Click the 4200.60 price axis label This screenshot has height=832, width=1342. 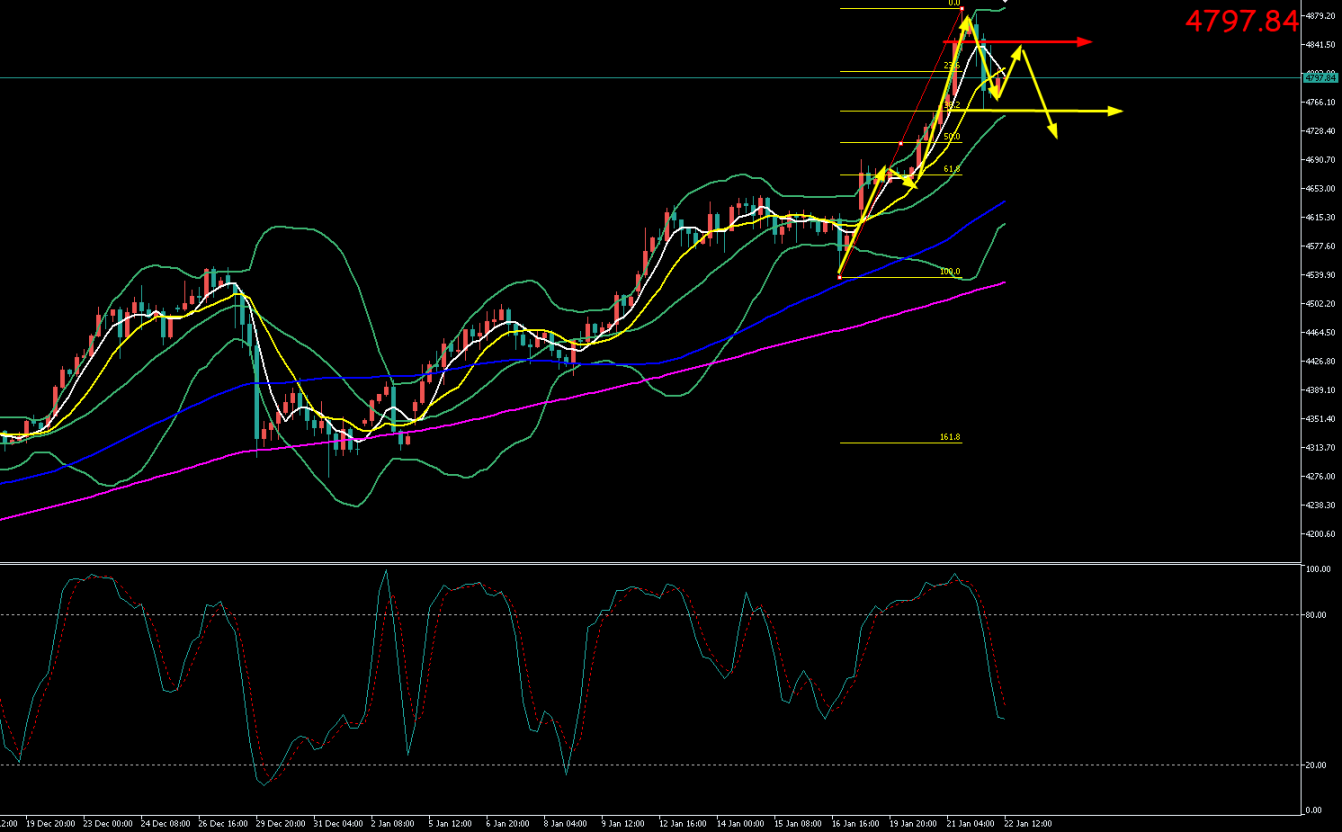click(x=1320, y=534)
